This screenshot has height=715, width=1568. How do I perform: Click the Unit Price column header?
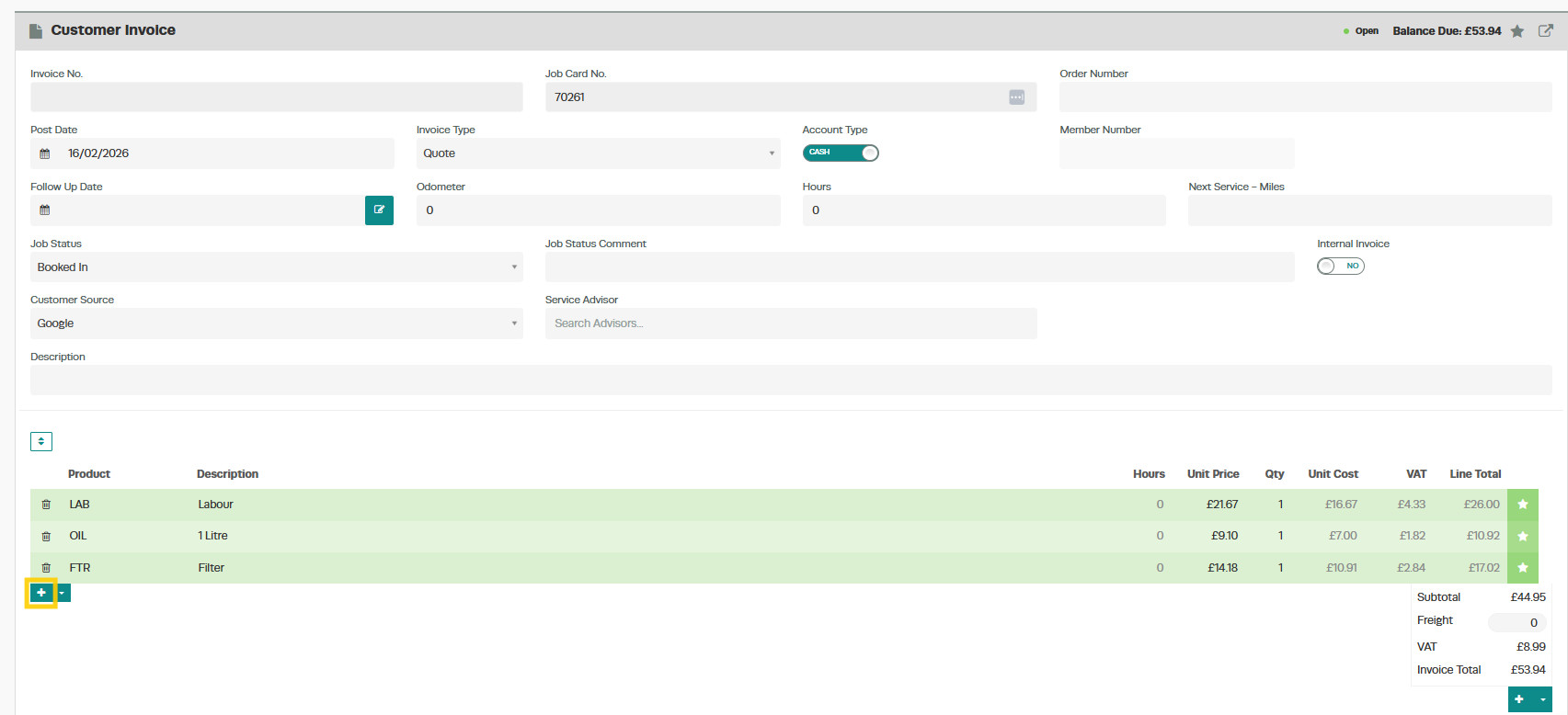[x=1213, y=474]
